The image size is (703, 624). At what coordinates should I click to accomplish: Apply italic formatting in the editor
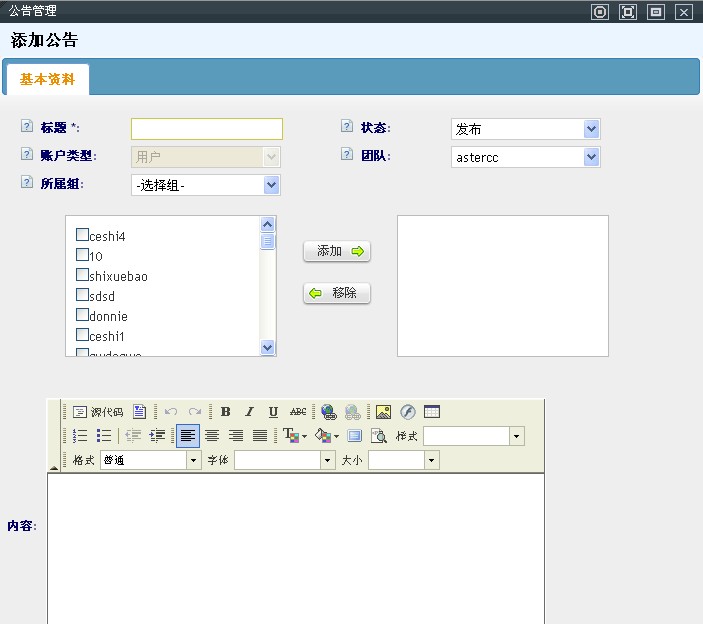249,412
